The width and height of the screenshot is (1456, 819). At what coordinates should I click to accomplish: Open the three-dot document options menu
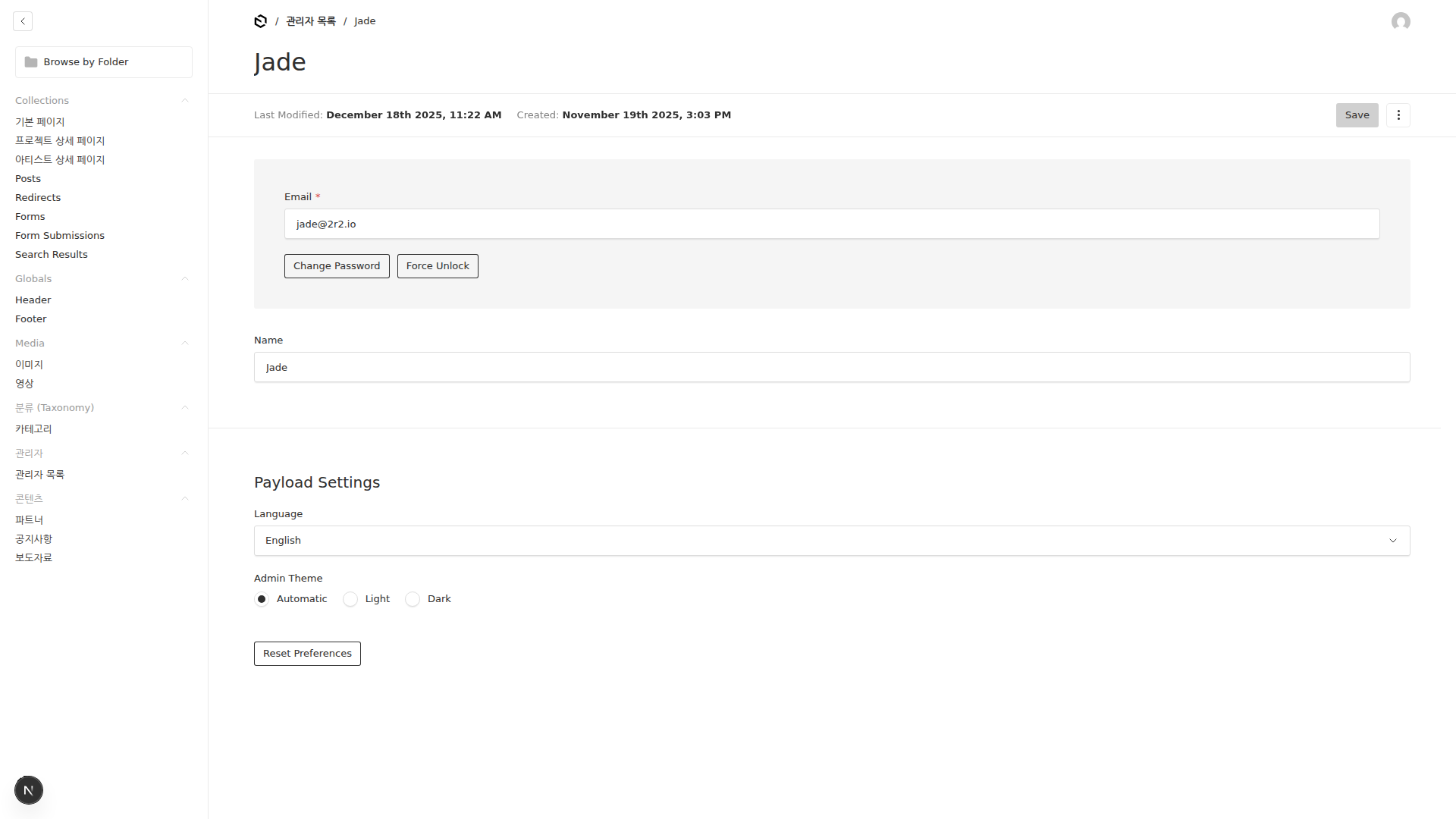coord(1398,115)
